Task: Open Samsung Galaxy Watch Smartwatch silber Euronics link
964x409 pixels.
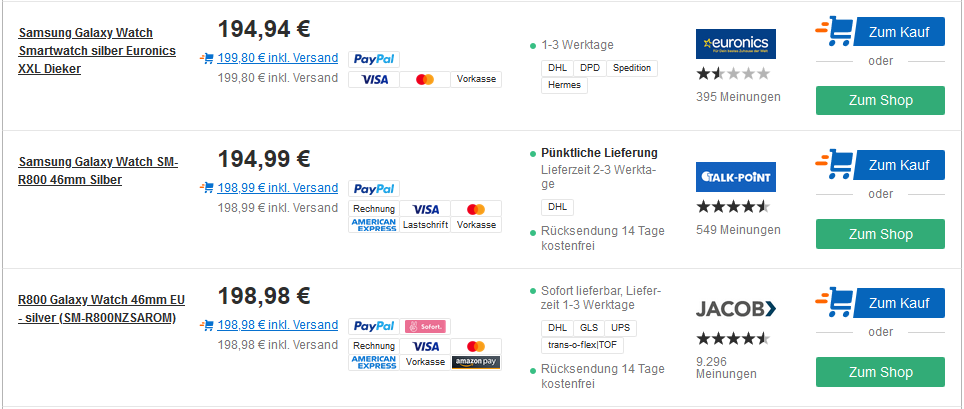Action: pyautogui.click(x=97, y=51)
